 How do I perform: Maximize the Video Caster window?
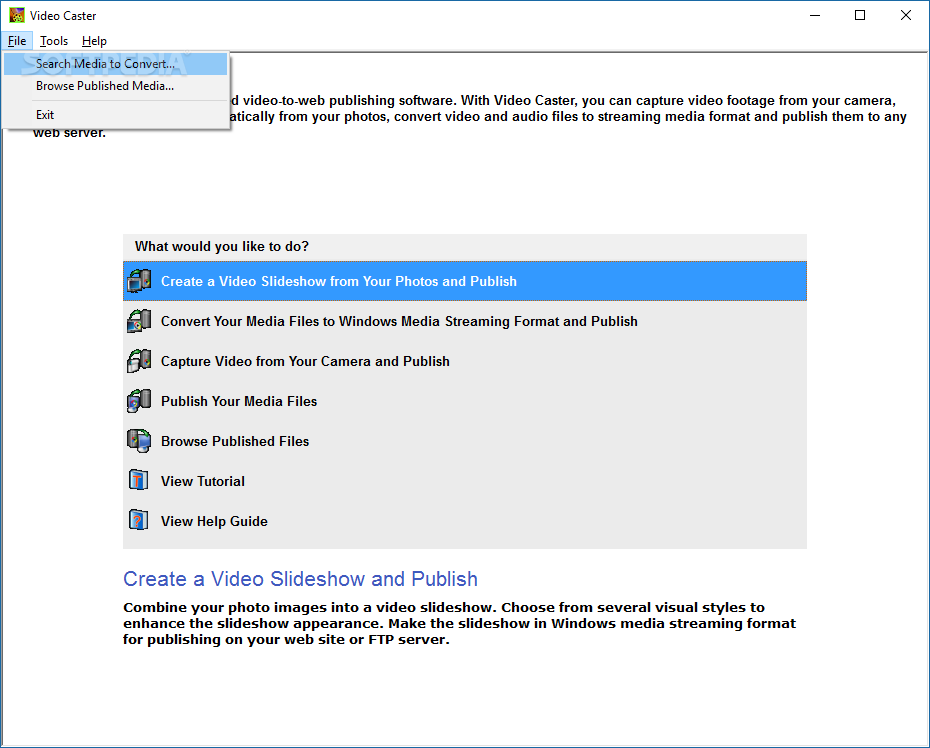pyautogui.click(x=860, y=15)
